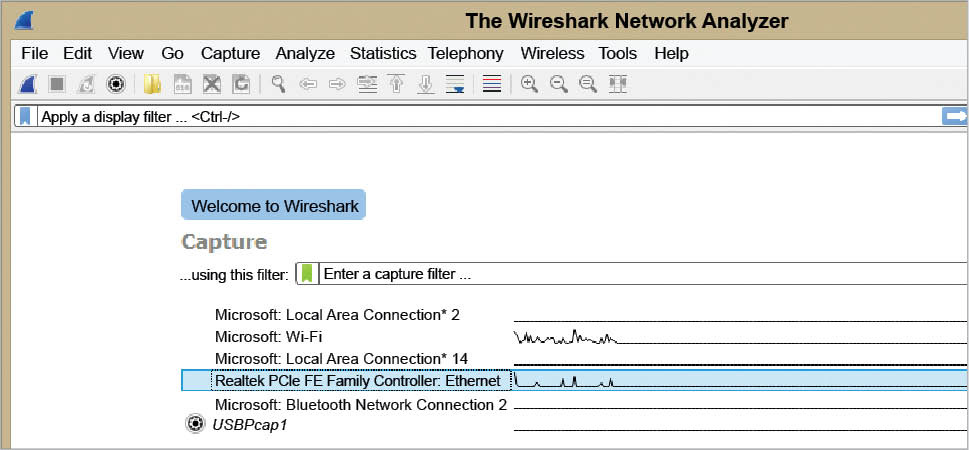Open capture options gear icon
Viewport: 969px width, 450px height.
tap(116, 84)
